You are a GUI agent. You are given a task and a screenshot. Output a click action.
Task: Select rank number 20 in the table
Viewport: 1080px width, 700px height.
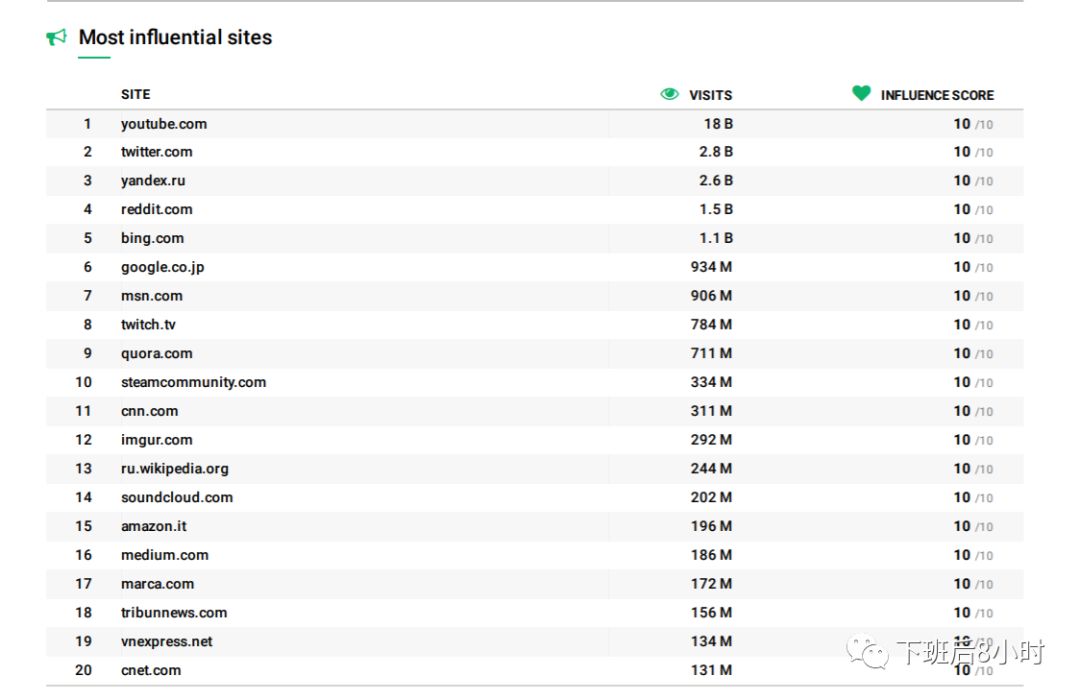point(83,670)
